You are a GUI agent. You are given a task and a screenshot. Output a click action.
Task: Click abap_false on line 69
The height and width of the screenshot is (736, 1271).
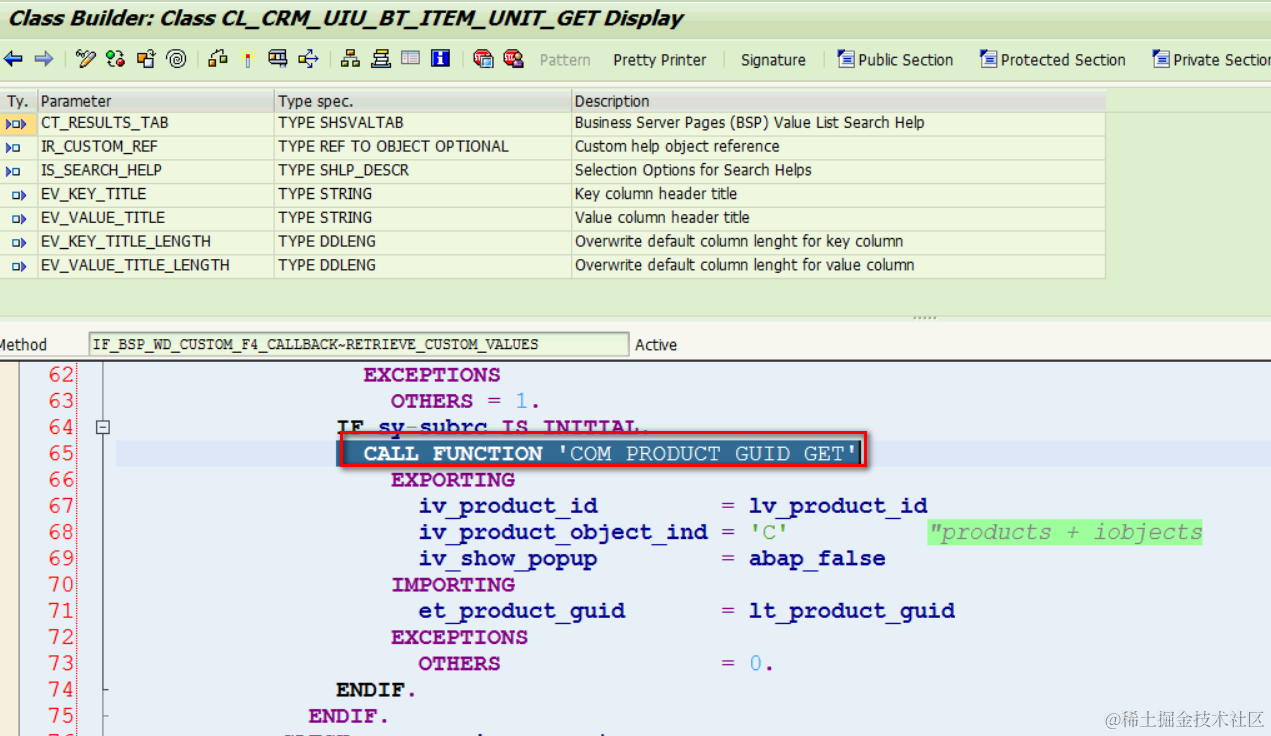[x=817, y=558]
